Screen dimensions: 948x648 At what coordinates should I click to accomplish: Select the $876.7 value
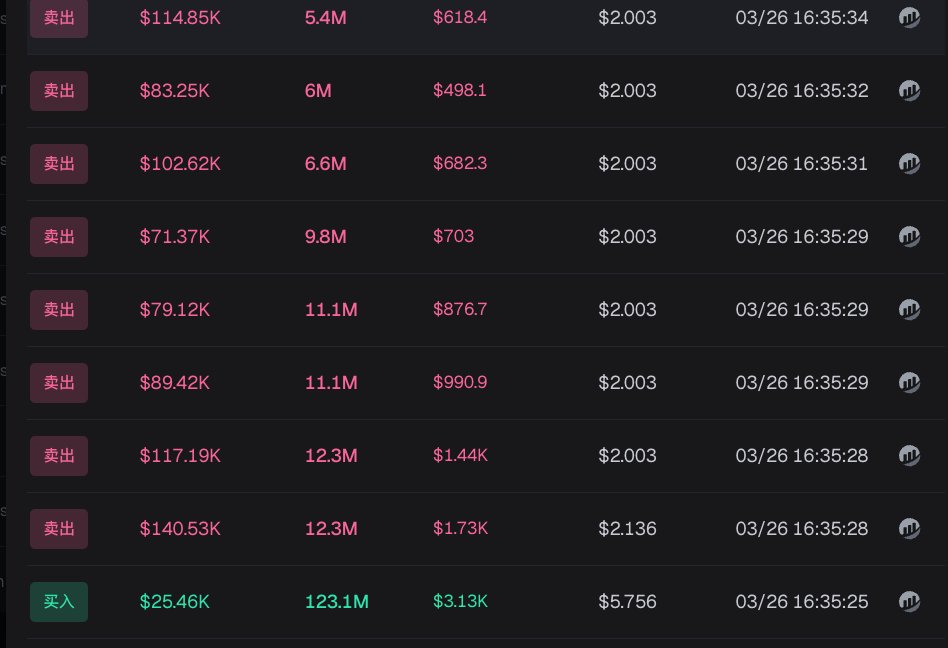click(460, 309)
